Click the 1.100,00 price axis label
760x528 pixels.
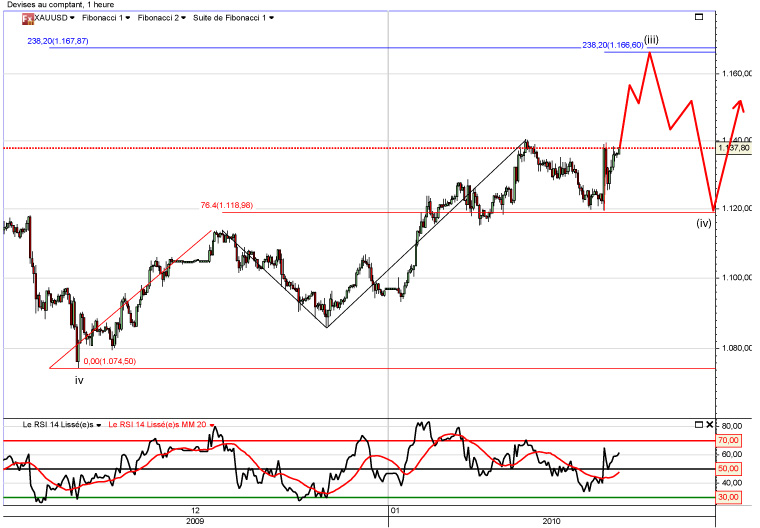[x=737, y=278]
